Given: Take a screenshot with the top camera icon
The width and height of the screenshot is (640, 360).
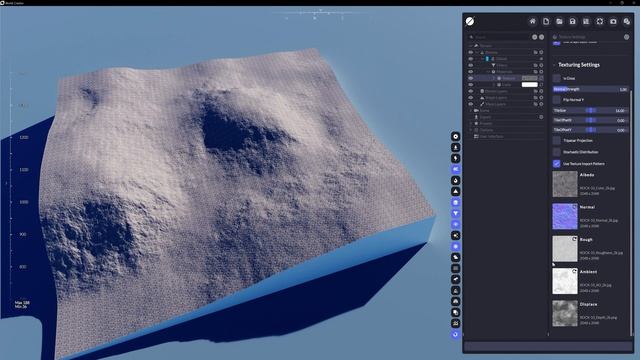Looking at the screenshot, I should [x=613, y=21].
